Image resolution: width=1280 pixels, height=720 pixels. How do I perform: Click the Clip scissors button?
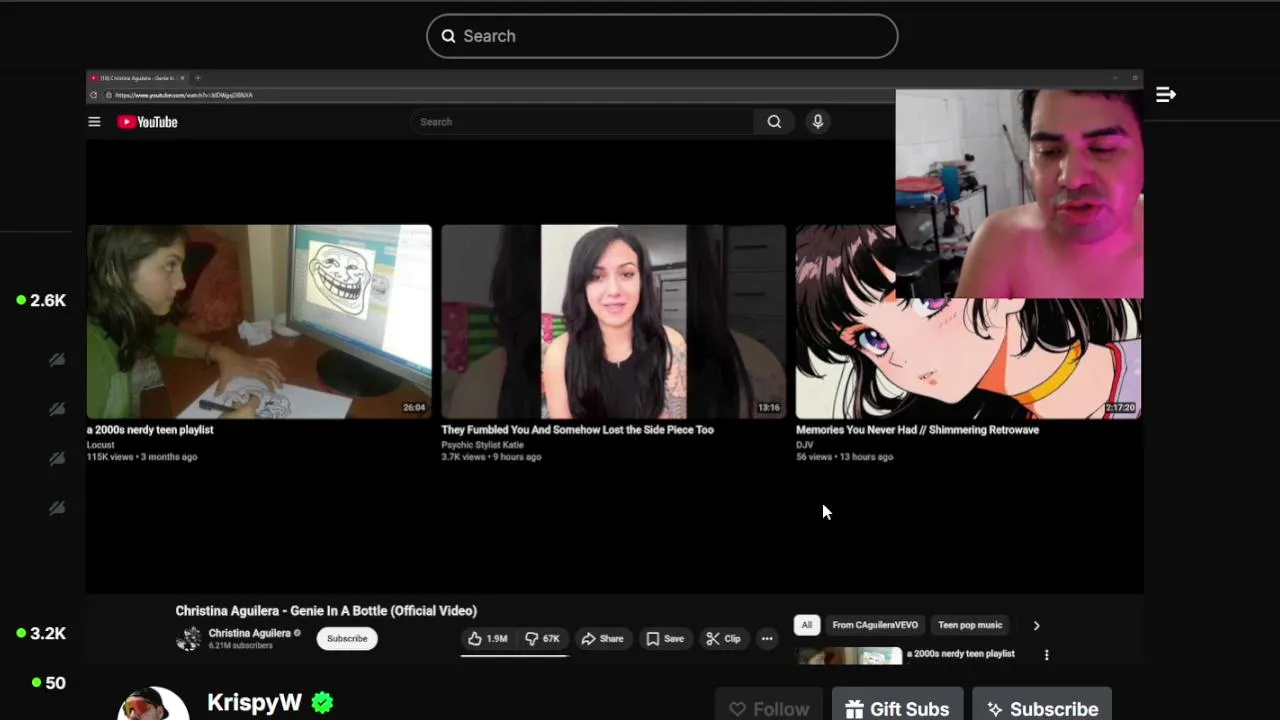723,639
